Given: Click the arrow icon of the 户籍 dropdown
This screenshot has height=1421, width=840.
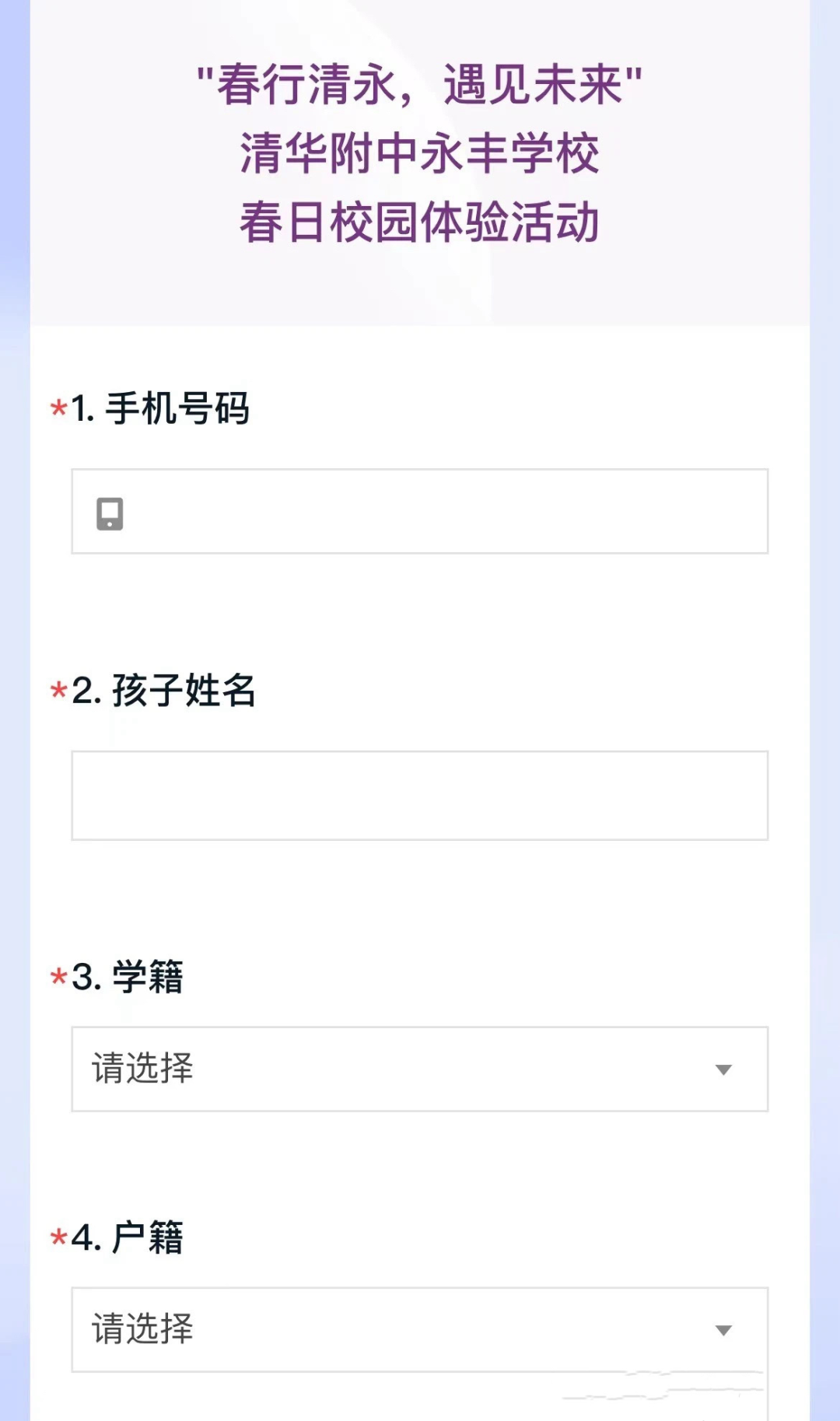Looking at the screenshot, I should (x=723, y=1331).
